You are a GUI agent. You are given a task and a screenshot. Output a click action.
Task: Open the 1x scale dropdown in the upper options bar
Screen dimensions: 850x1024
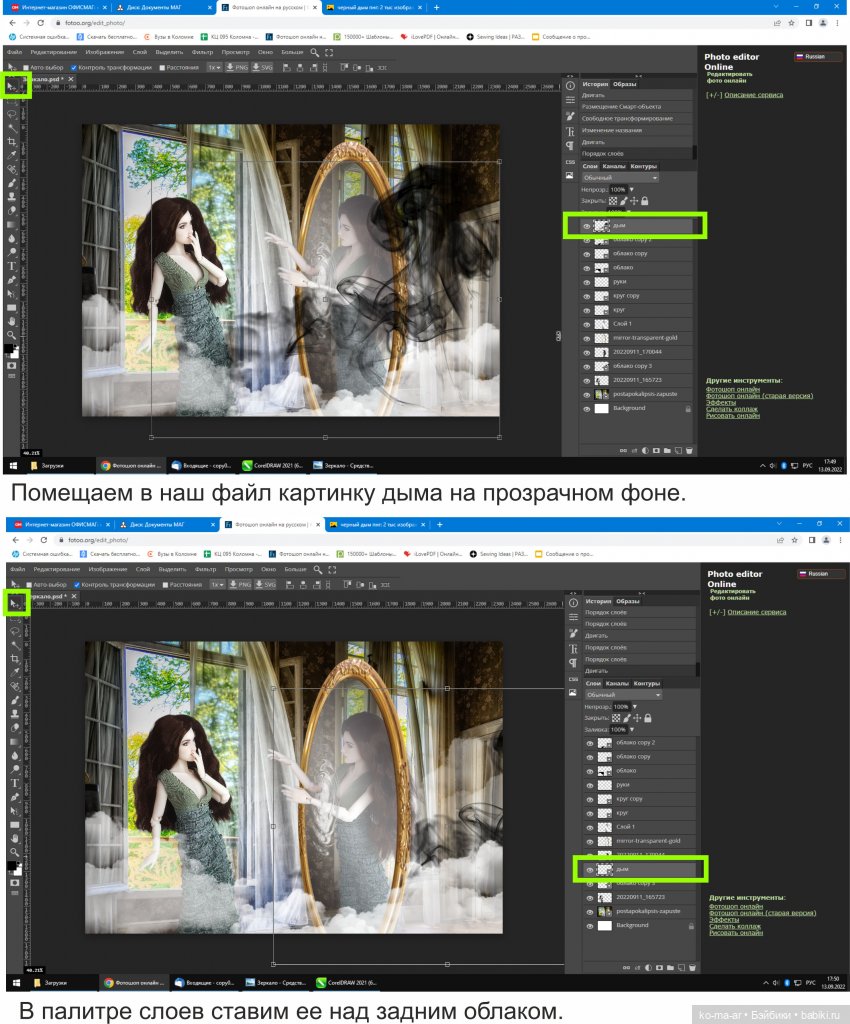[214, 67]
